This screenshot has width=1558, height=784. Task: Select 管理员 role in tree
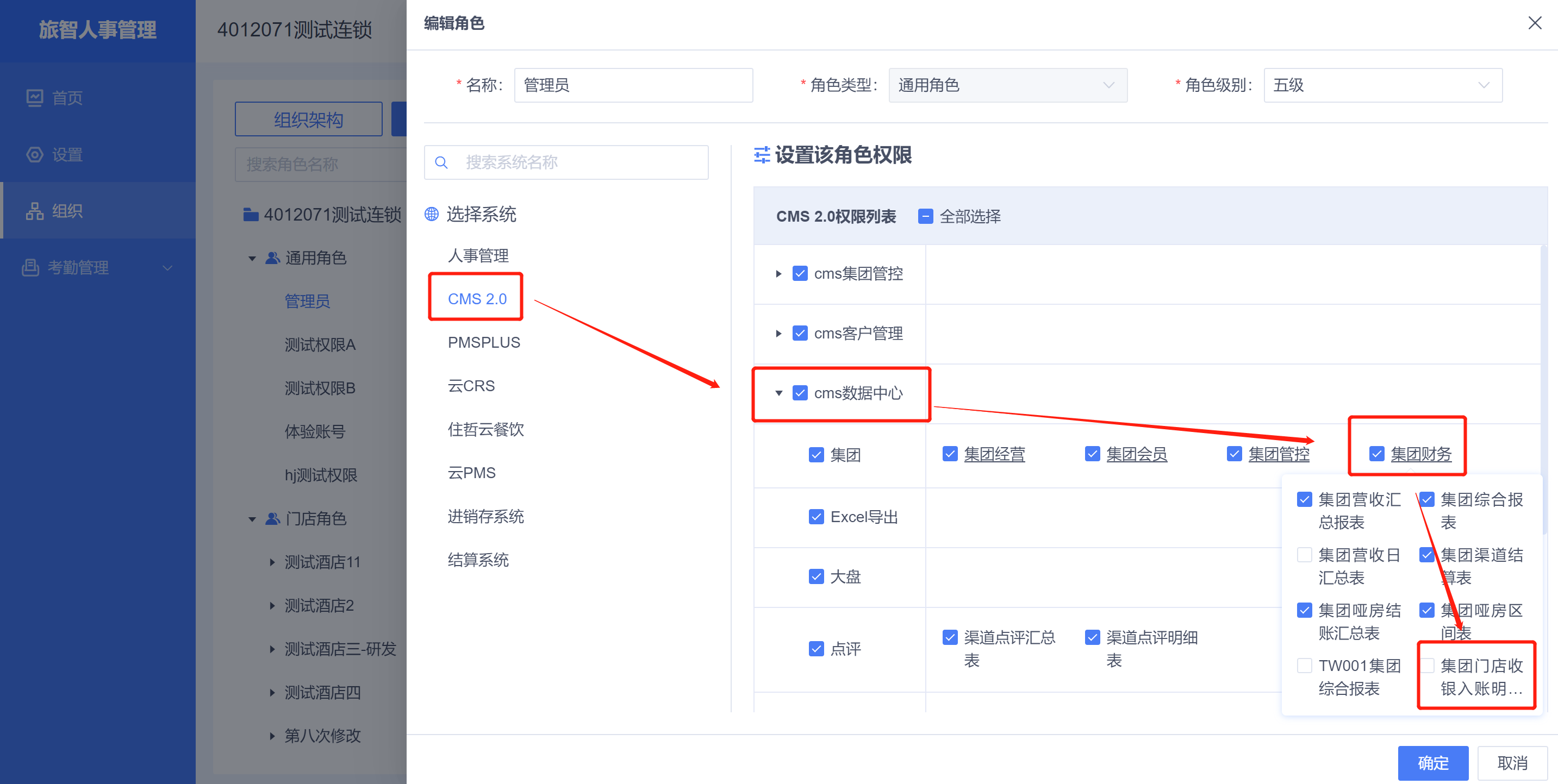click(x=307, y=301)
